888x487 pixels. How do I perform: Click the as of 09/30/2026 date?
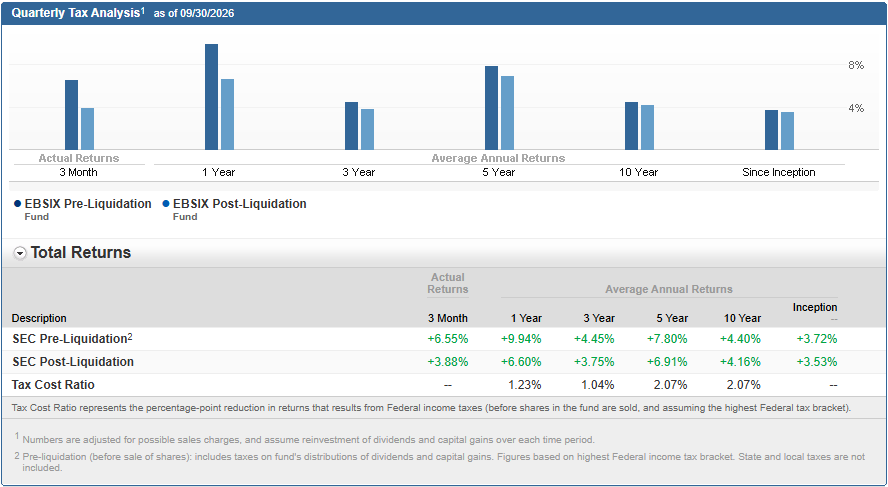tap(194, 14)
